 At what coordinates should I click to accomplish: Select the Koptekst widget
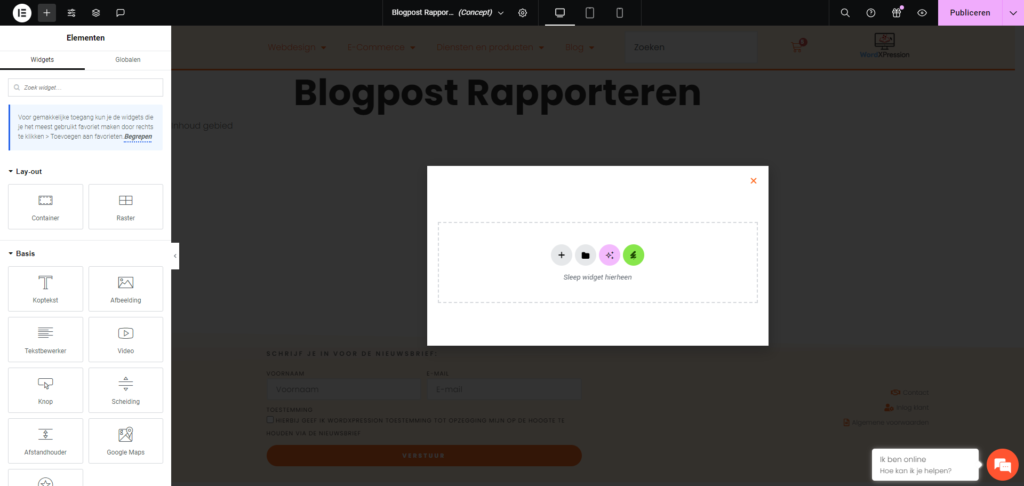pos(46,289)
